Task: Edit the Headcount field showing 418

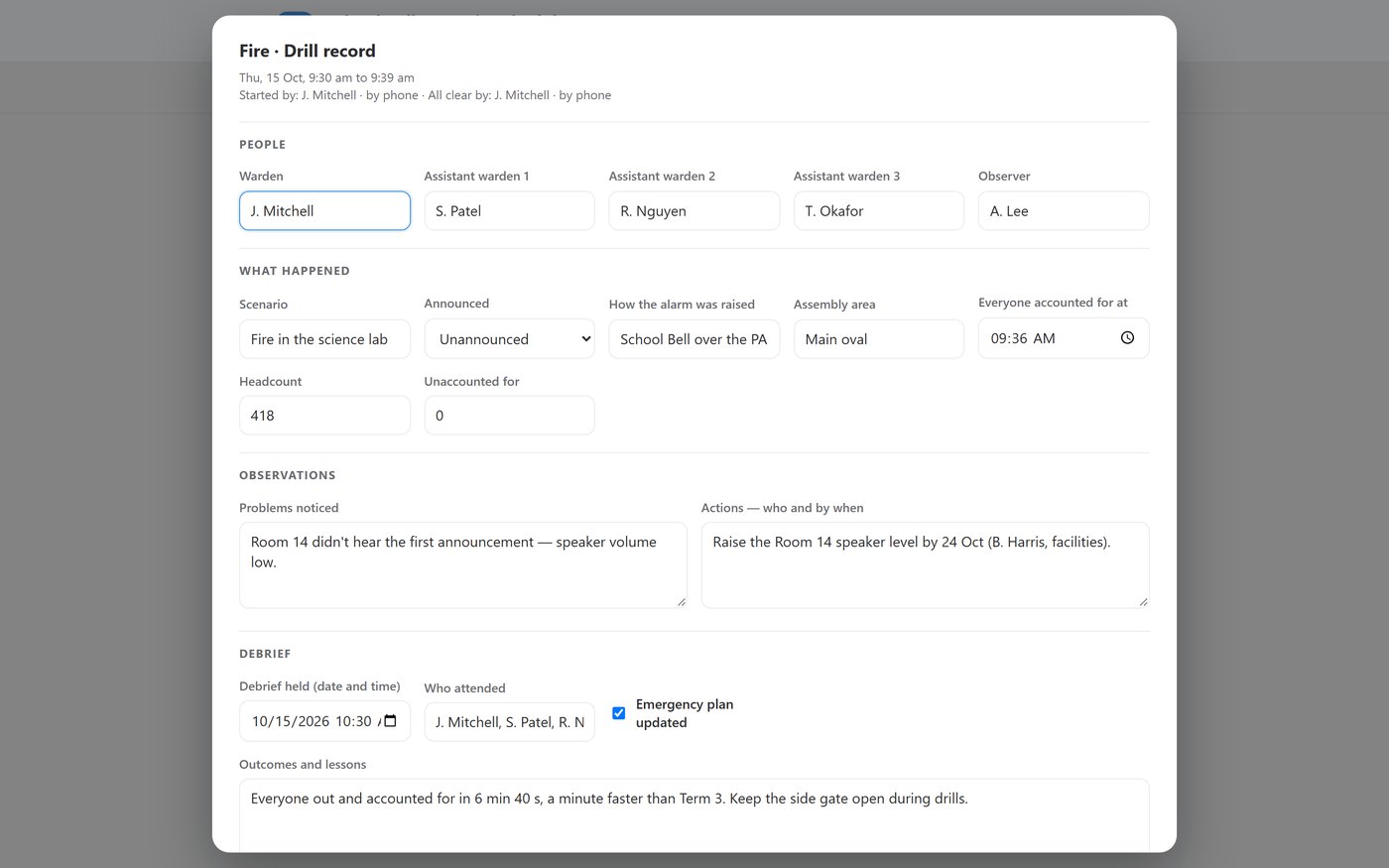Action: (324, 416)
